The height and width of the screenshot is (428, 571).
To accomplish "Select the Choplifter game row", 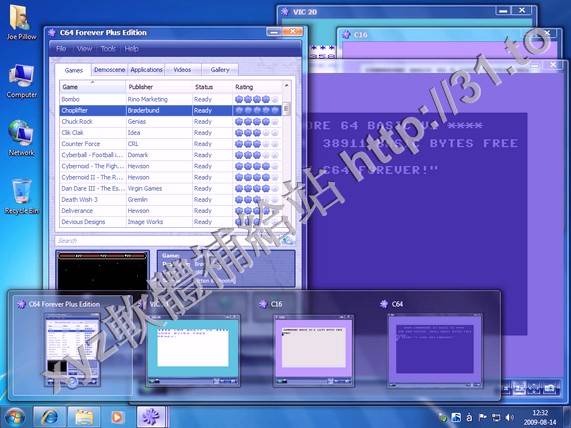I will pos(171,110).
